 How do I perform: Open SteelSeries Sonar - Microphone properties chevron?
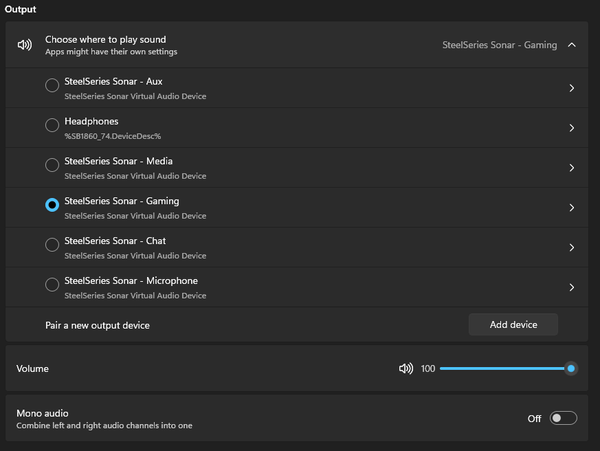572,287
